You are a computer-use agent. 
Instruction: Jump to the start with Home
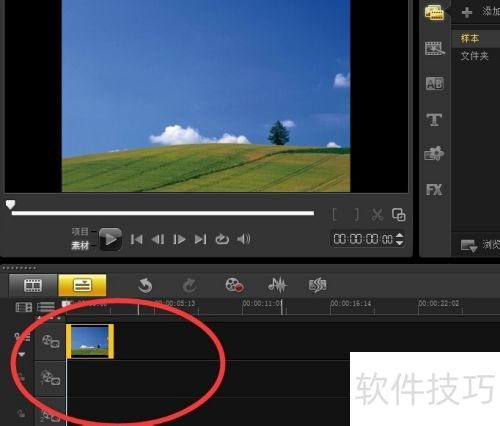137,239
